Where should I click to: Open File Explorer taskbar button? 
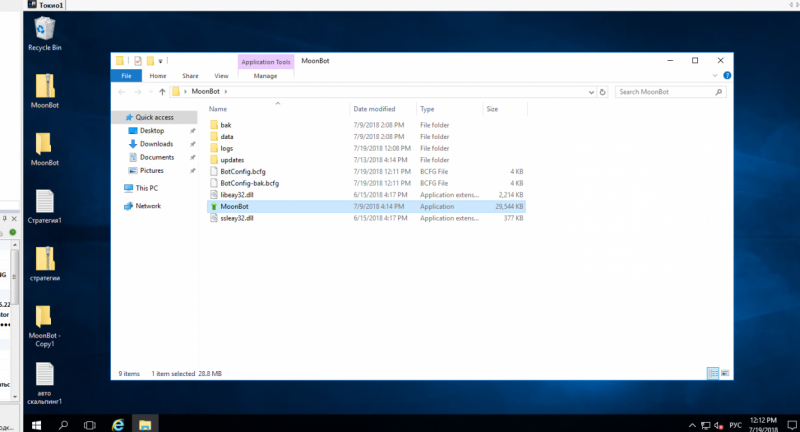coord(145,424)
